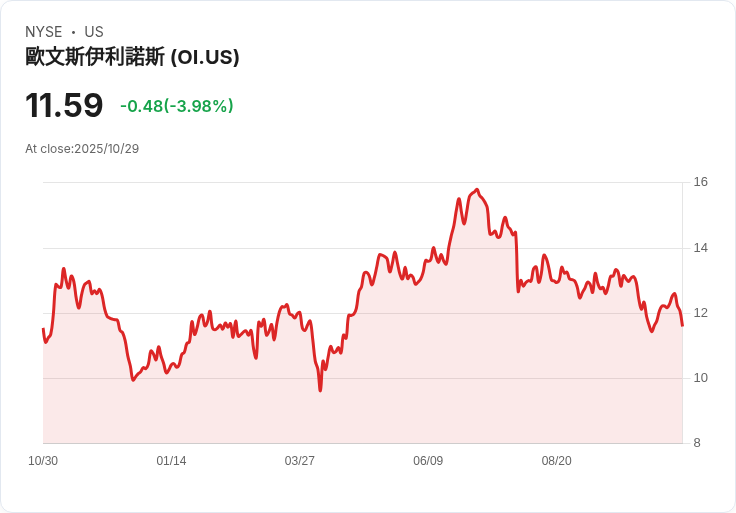Viewport: 736px width, 513px height.
Task: Click the chart's lowest dip below 10
Action: (321, 390)
